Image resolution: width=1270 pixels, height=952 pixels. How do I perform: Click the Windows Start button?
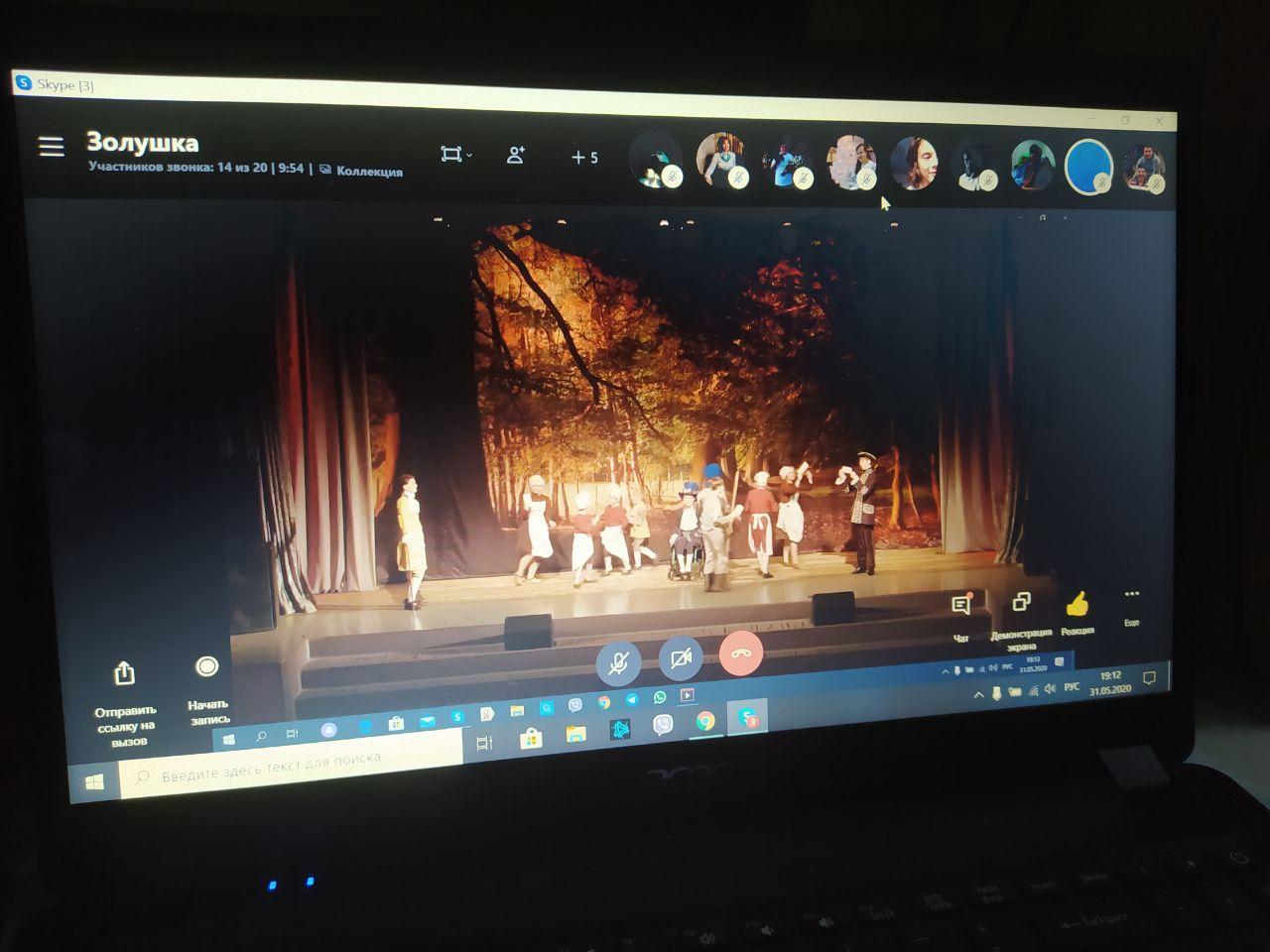[93, 782]
